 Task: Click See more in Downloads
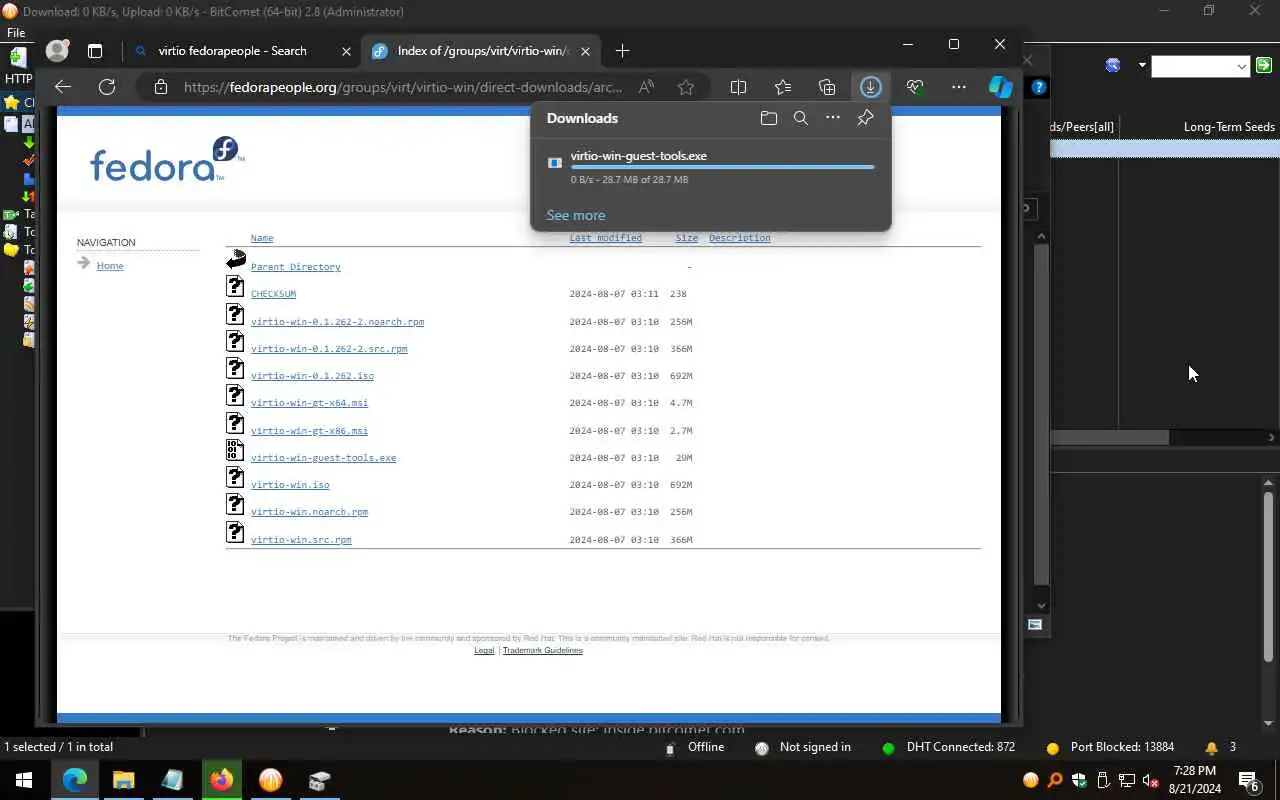(x=575, y=215)
